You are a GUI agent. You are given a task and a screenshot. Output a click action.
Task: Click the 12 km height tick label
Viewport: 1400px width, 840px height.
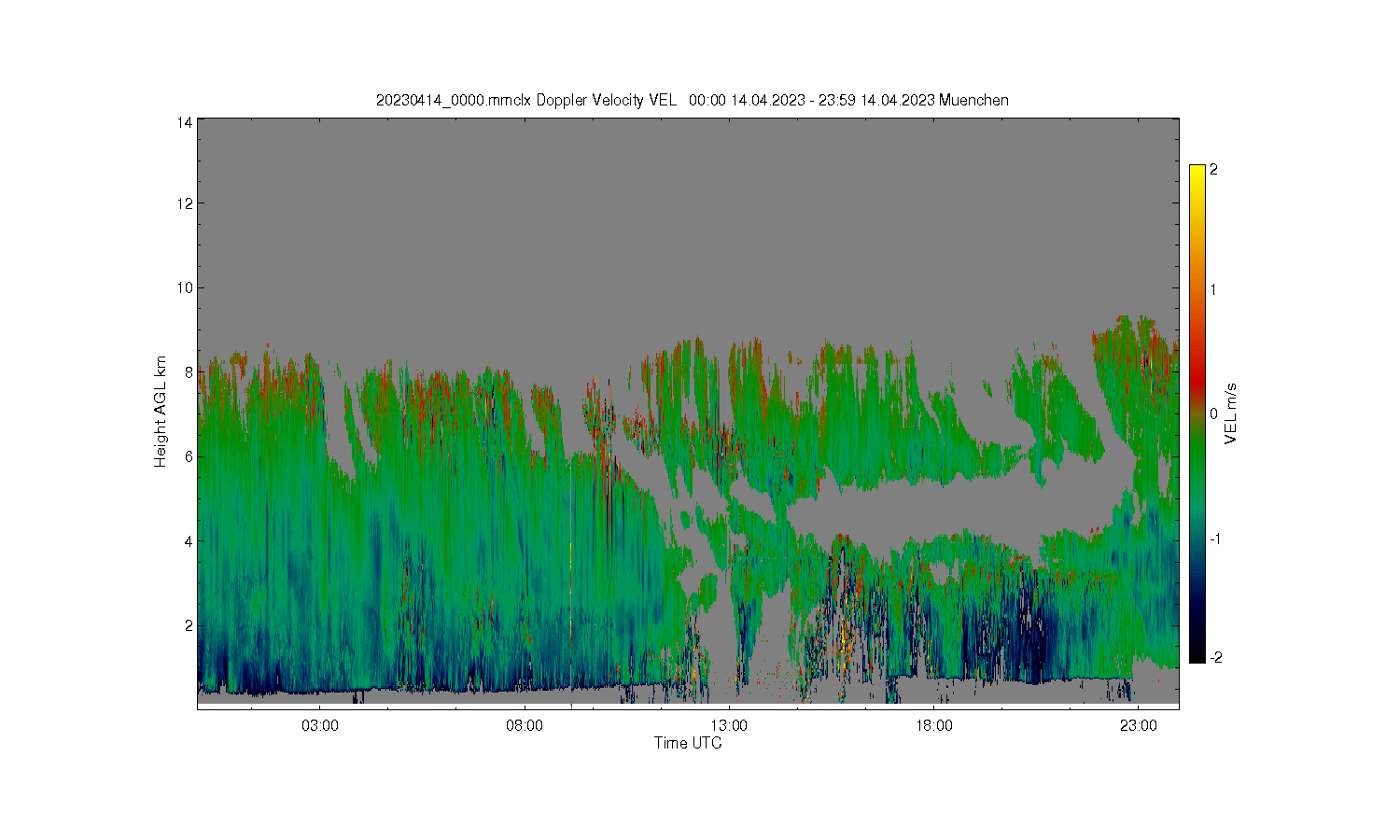click(185, 203)
